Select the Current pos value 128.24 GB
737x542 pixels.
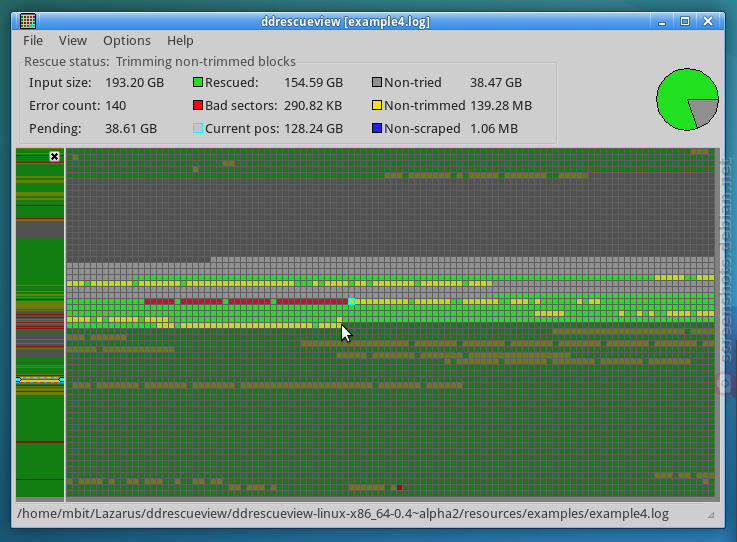314,129
